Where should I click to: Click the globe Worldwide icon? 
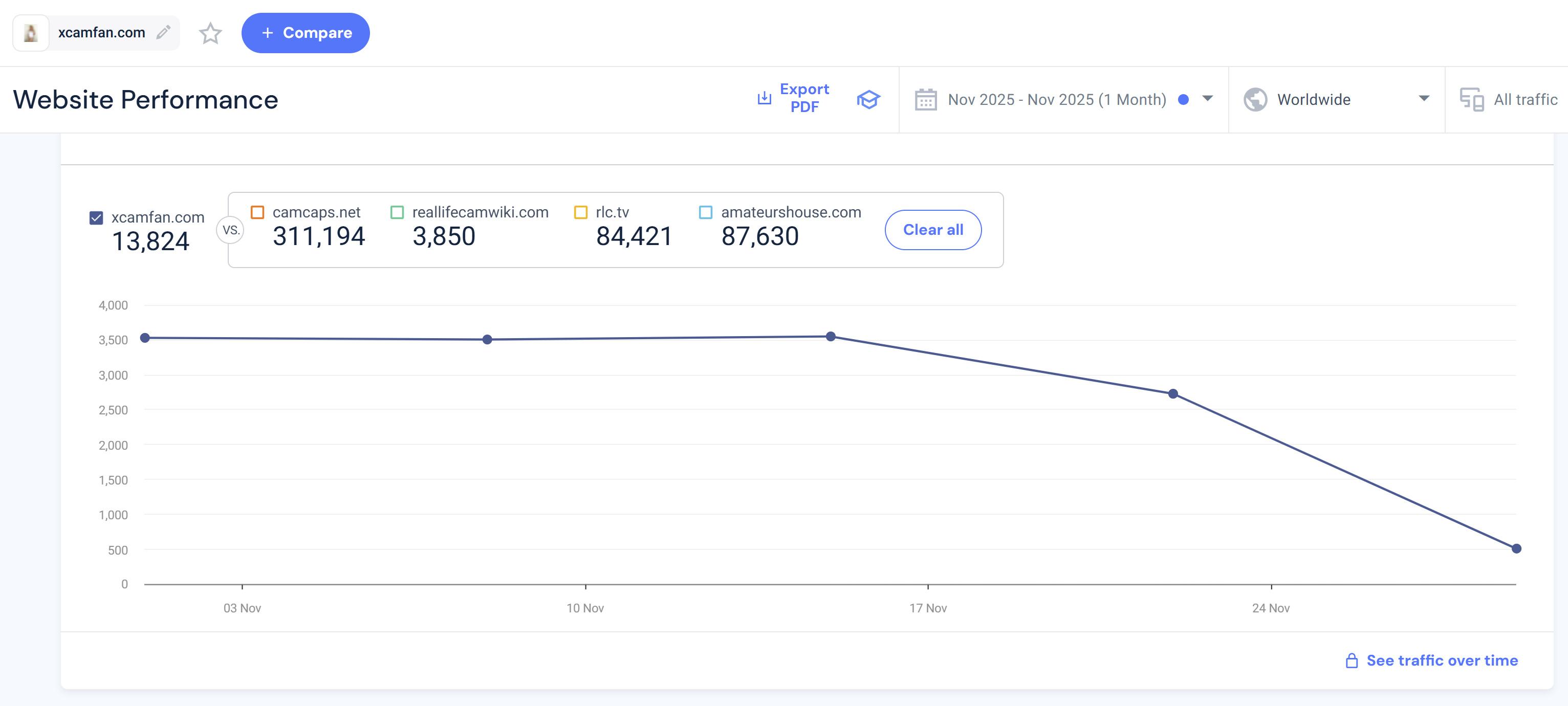(1255, 100)
